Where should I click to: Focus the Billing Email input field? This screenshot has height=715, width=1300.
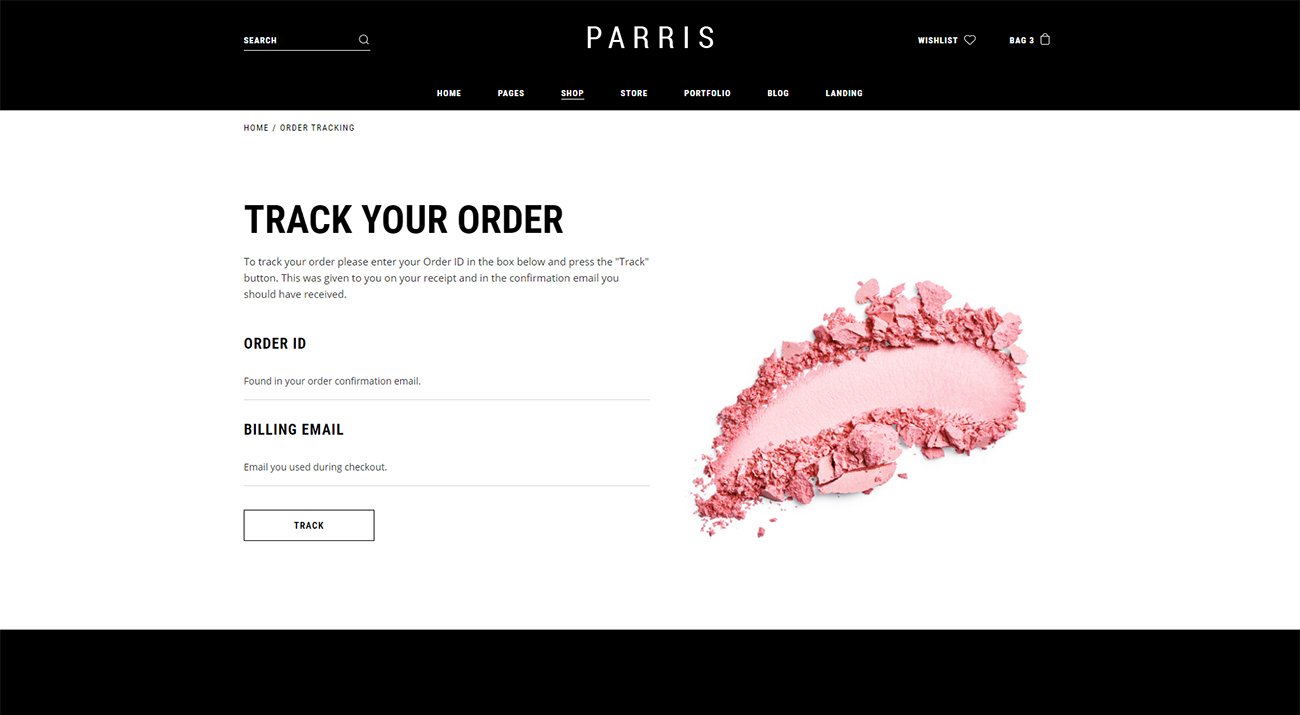click(x=447, y=468)
